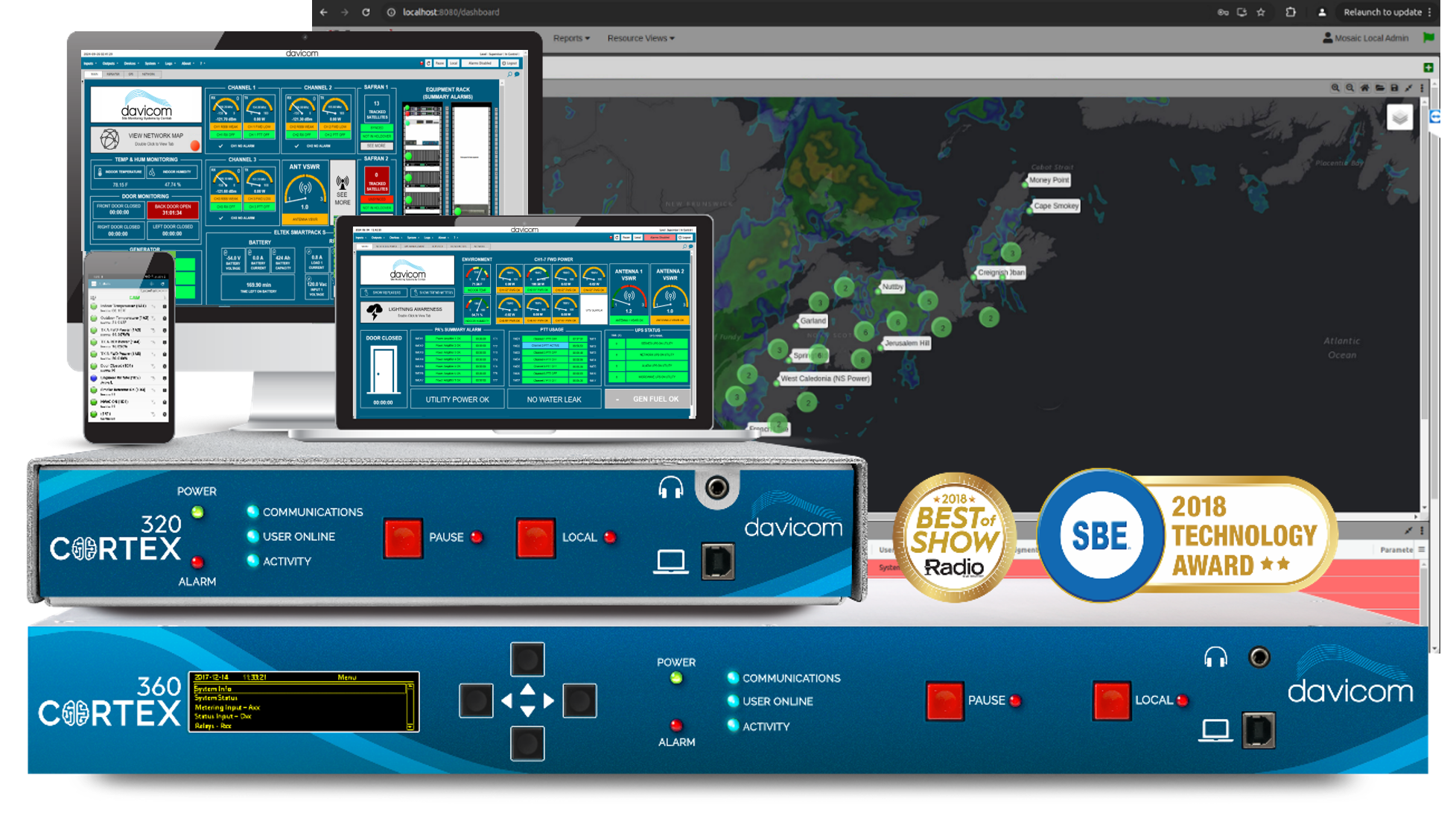This screenshot has height=813, width=1456.
Task: Click Utility Power OK tile on tablet
Action: (457, 399)
